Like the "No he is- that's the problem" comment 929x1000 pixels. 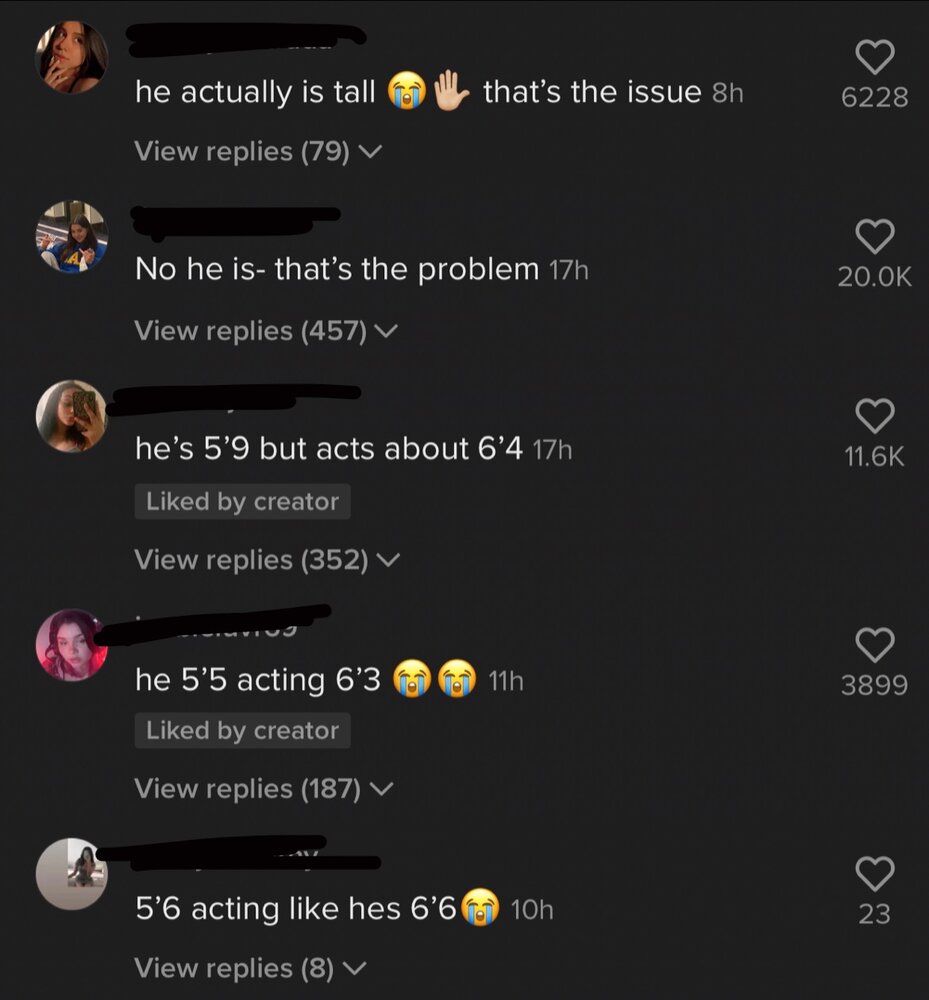[x=874, y=238]
